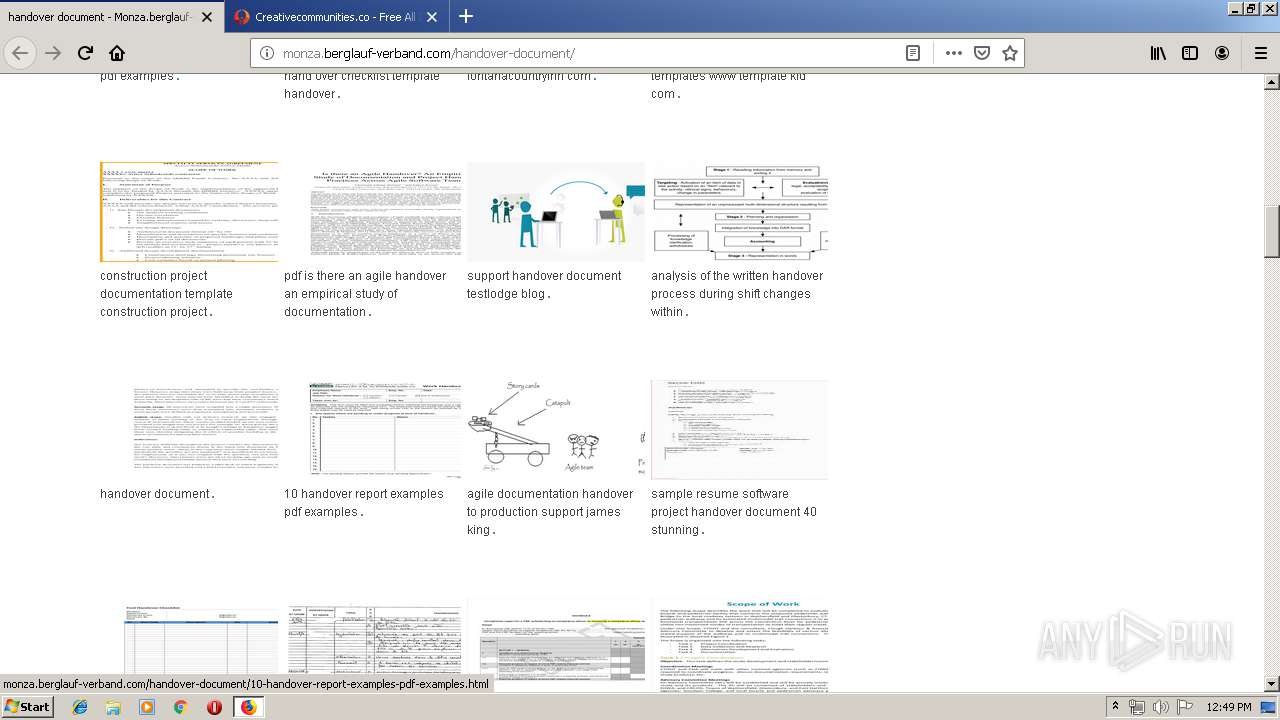Follow link 'support handover document testlodge blog'
Screen dimensions: 1280x720
click(544, 285)
